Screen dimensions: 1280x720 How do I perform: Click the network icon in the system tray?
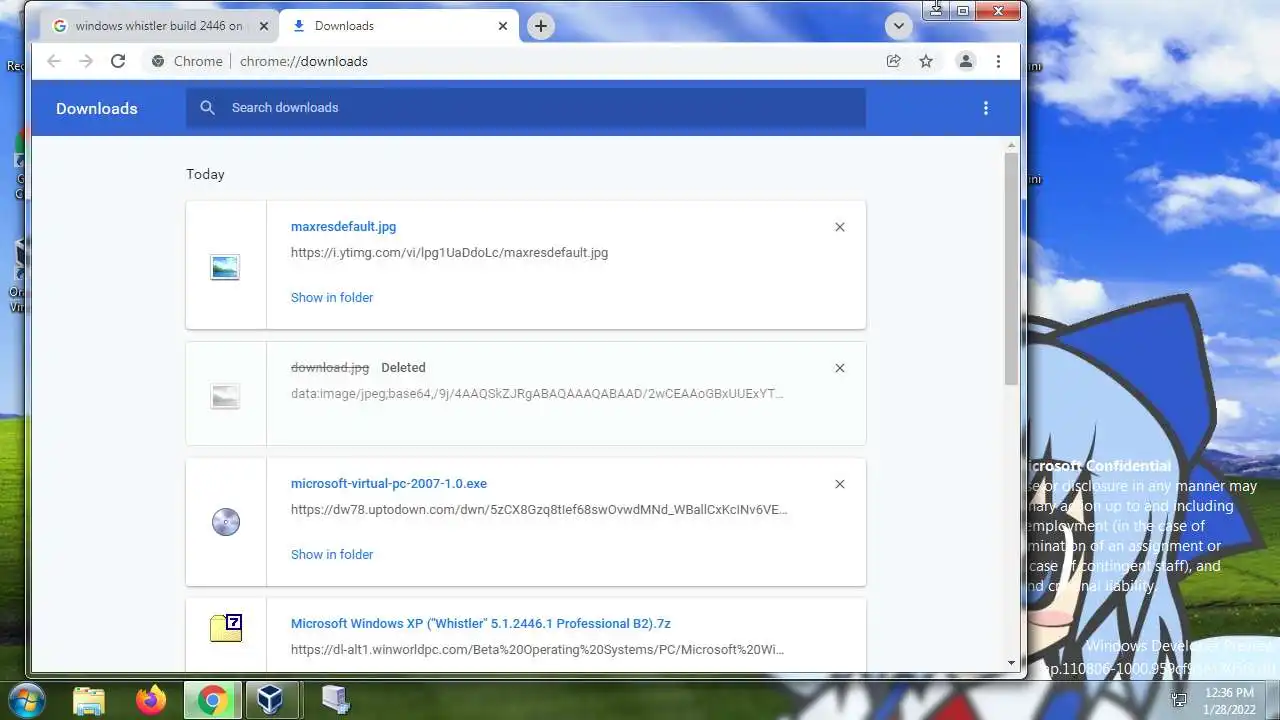click(1179, 700)
